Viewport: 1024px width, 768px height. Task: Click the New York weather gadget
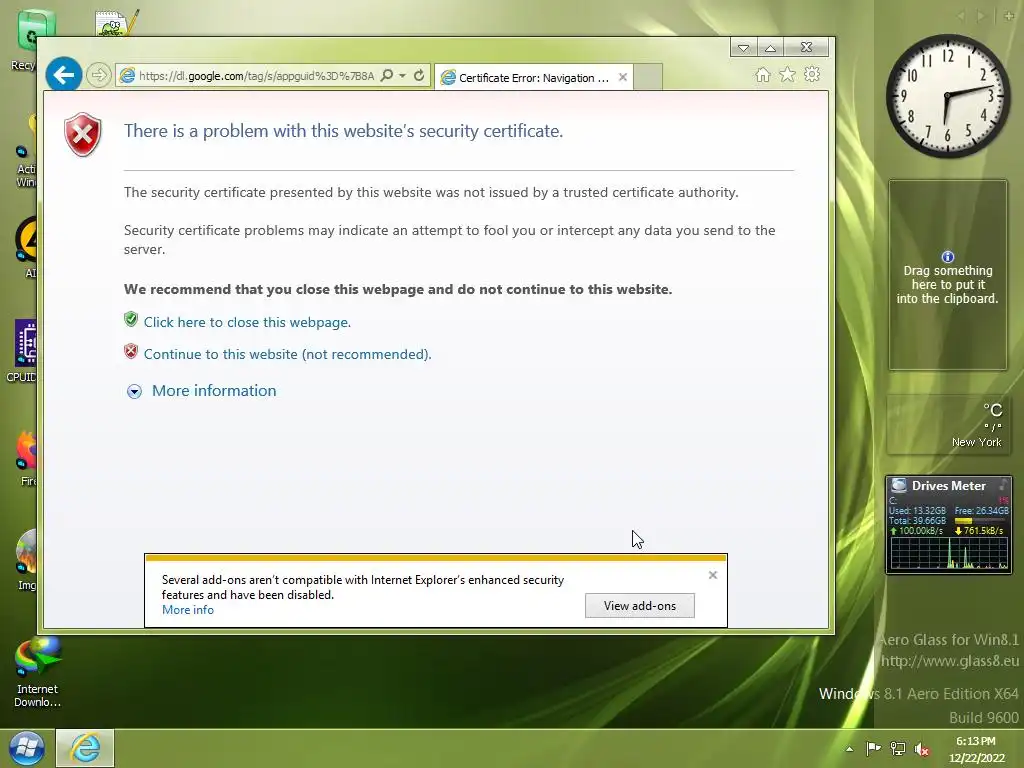948,424
